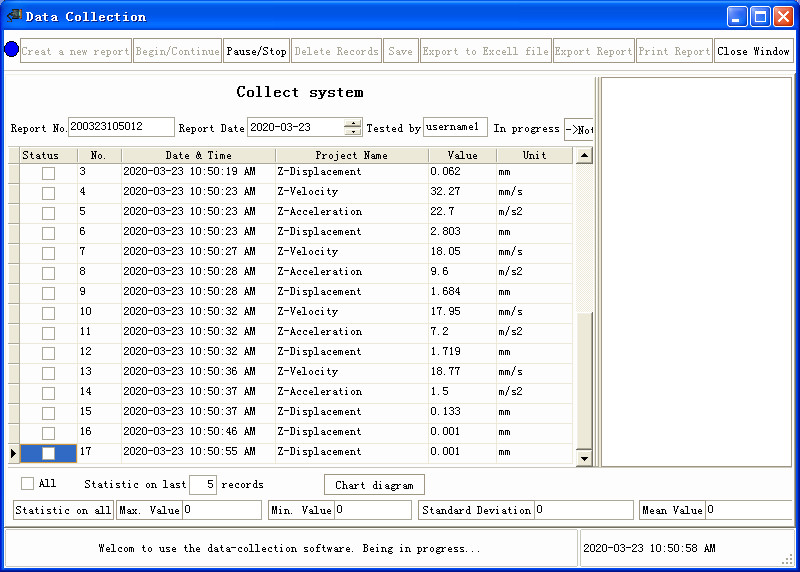Click the Statistic on all button
Viewport: 800px width, 572px height.
[63, 510]
